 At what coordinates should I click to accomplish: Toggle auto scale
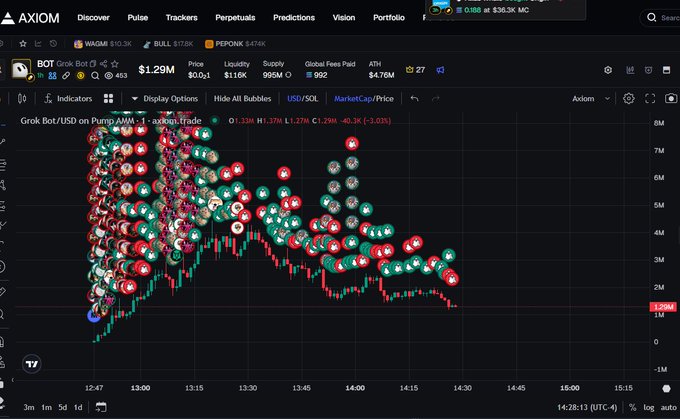click(x=668, y=407)
